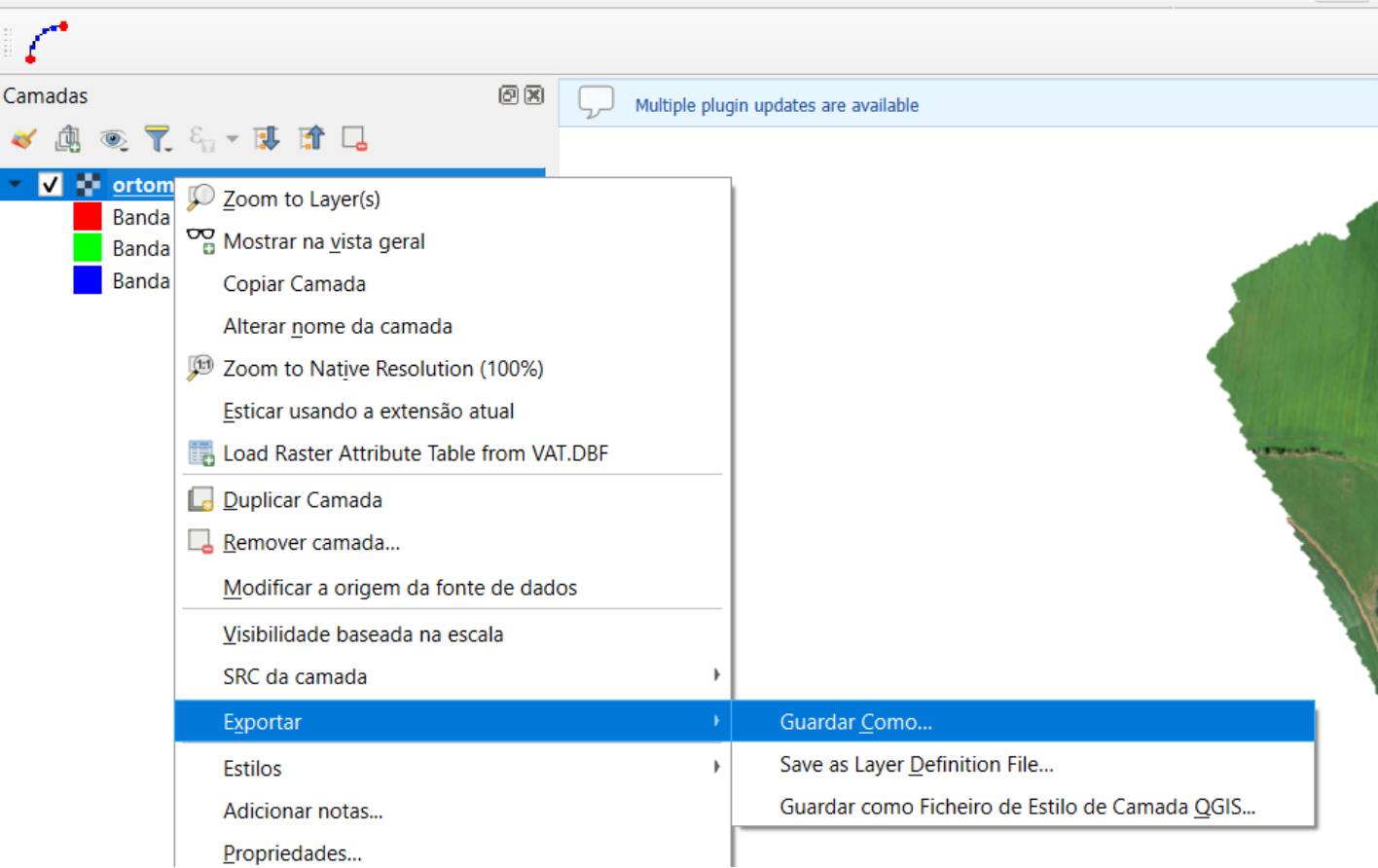Uncheck the ortom layer visibility checkbox
Viewport: 1378px width, 868px height.
tap(51, 184)
